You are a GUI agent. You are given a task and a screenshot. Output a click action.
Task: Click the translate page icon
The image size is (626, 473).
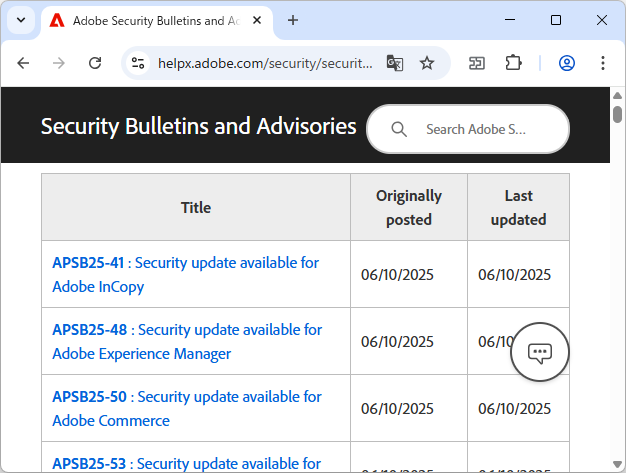(395, 63)
